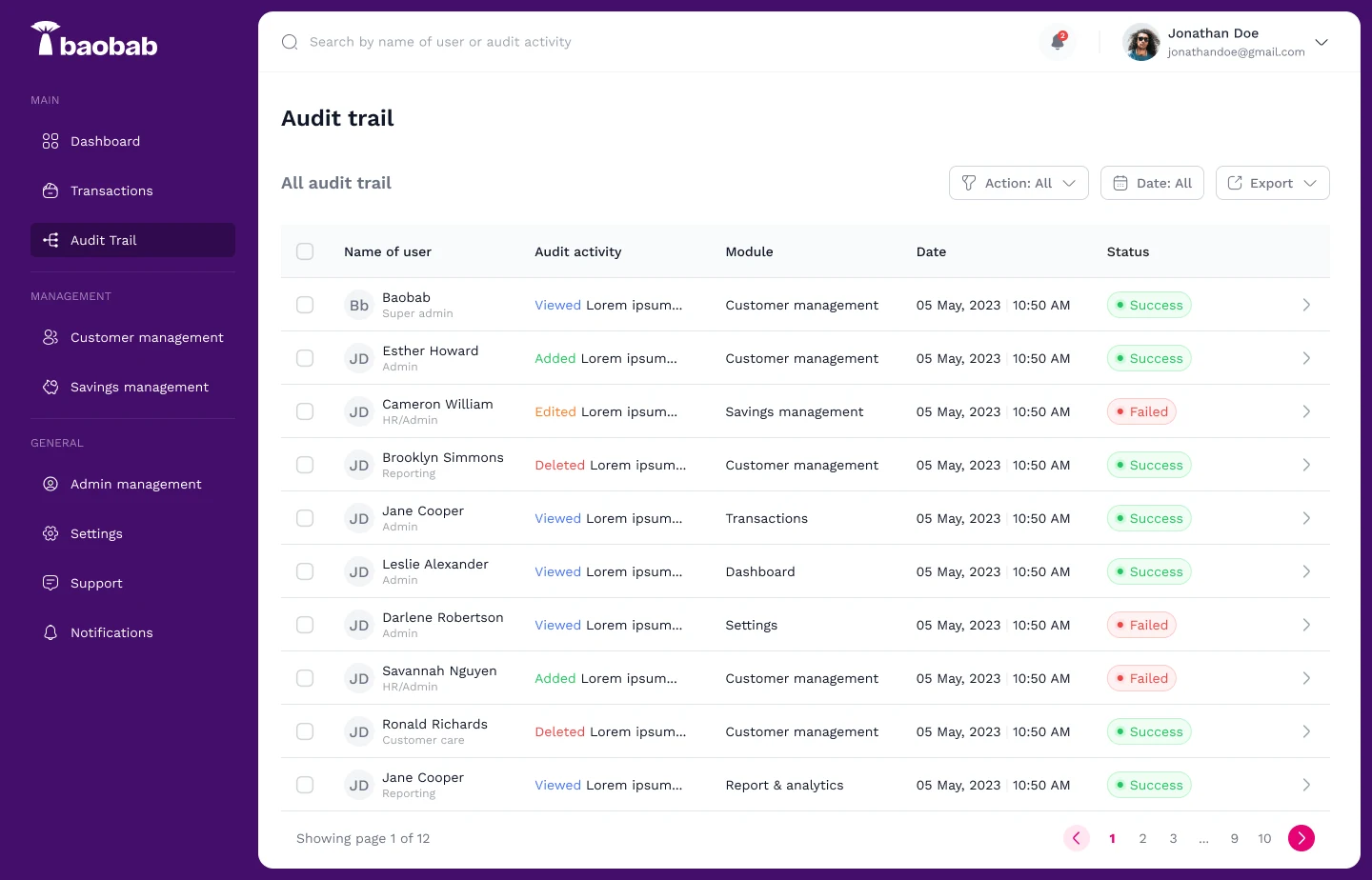Screen dimensions: 1372x880
Task: Open Admin management menu item
Action: click(132, 484)
